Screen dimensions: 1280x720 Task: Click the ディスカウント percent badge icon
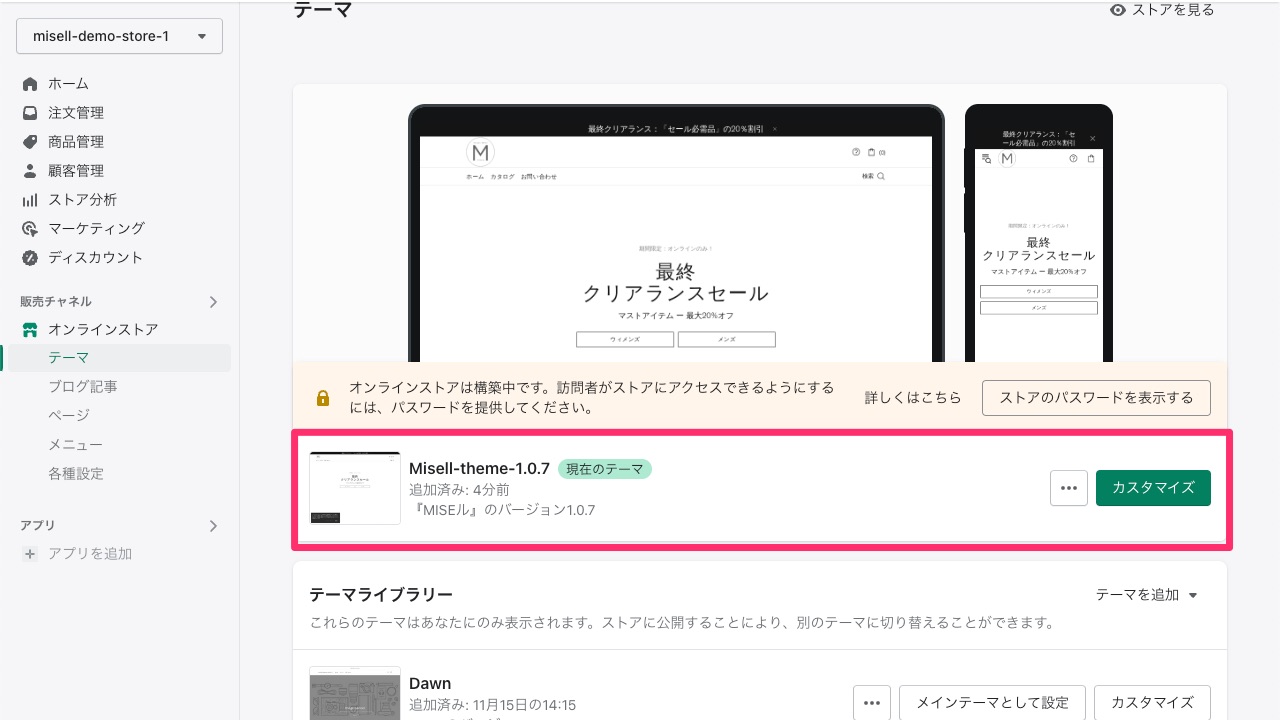(x=30, y=258)
